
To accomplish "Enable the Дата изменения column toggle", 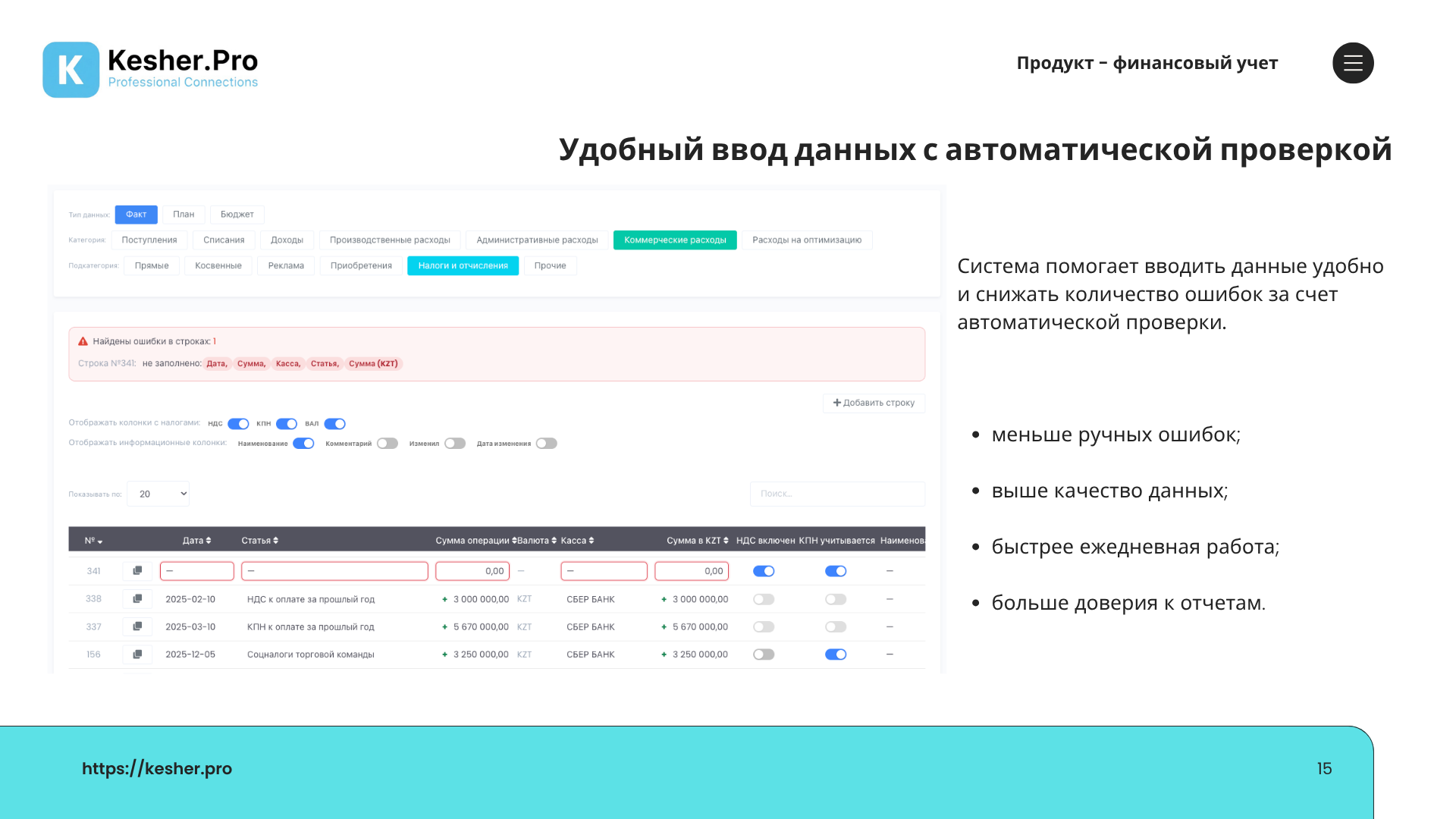I will pyautogui.click(x=547, y=444).
